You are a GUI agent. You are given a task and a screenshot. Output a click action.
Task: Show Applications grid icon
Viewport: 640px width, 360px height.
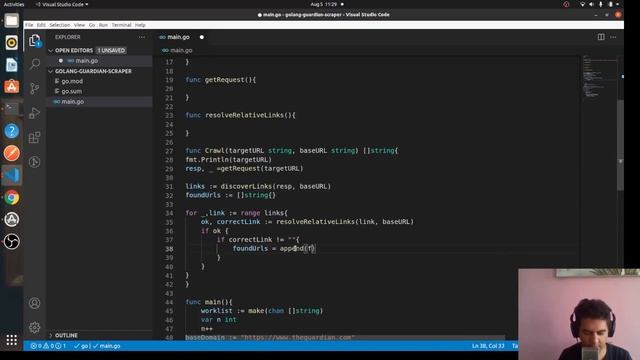[11, 340]
